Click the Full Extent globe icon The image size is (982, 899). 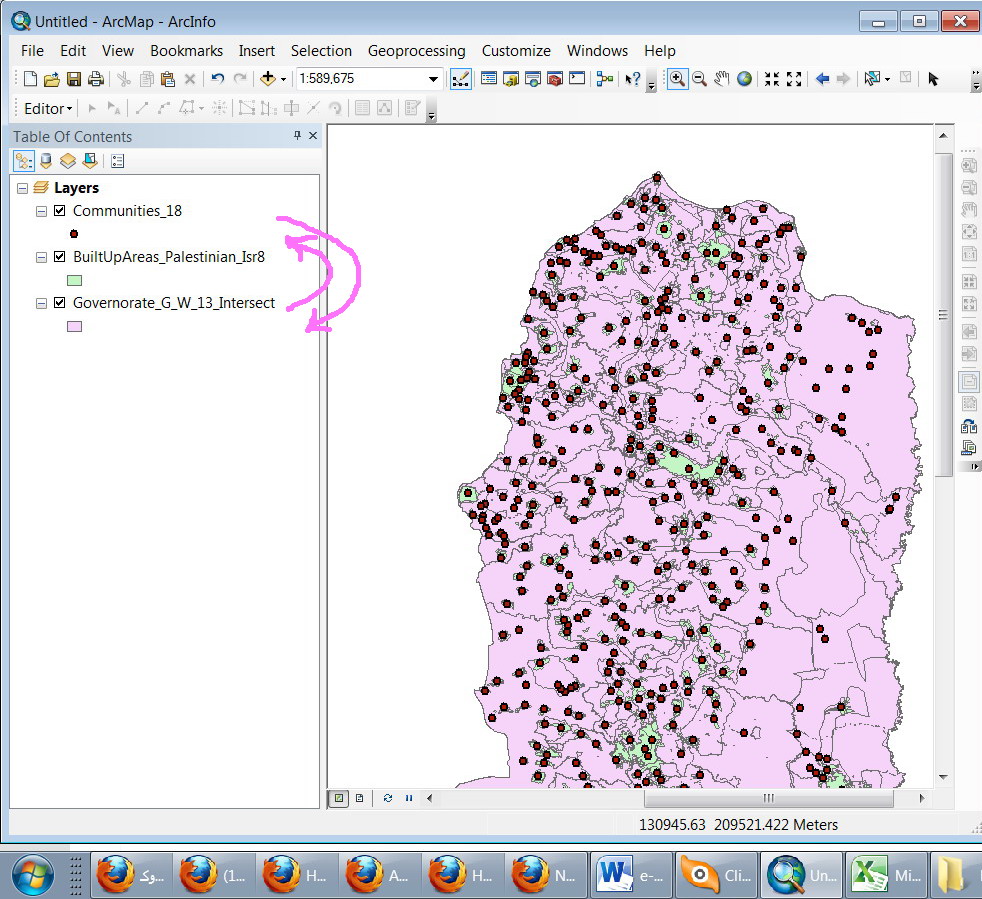coord(745,79)
